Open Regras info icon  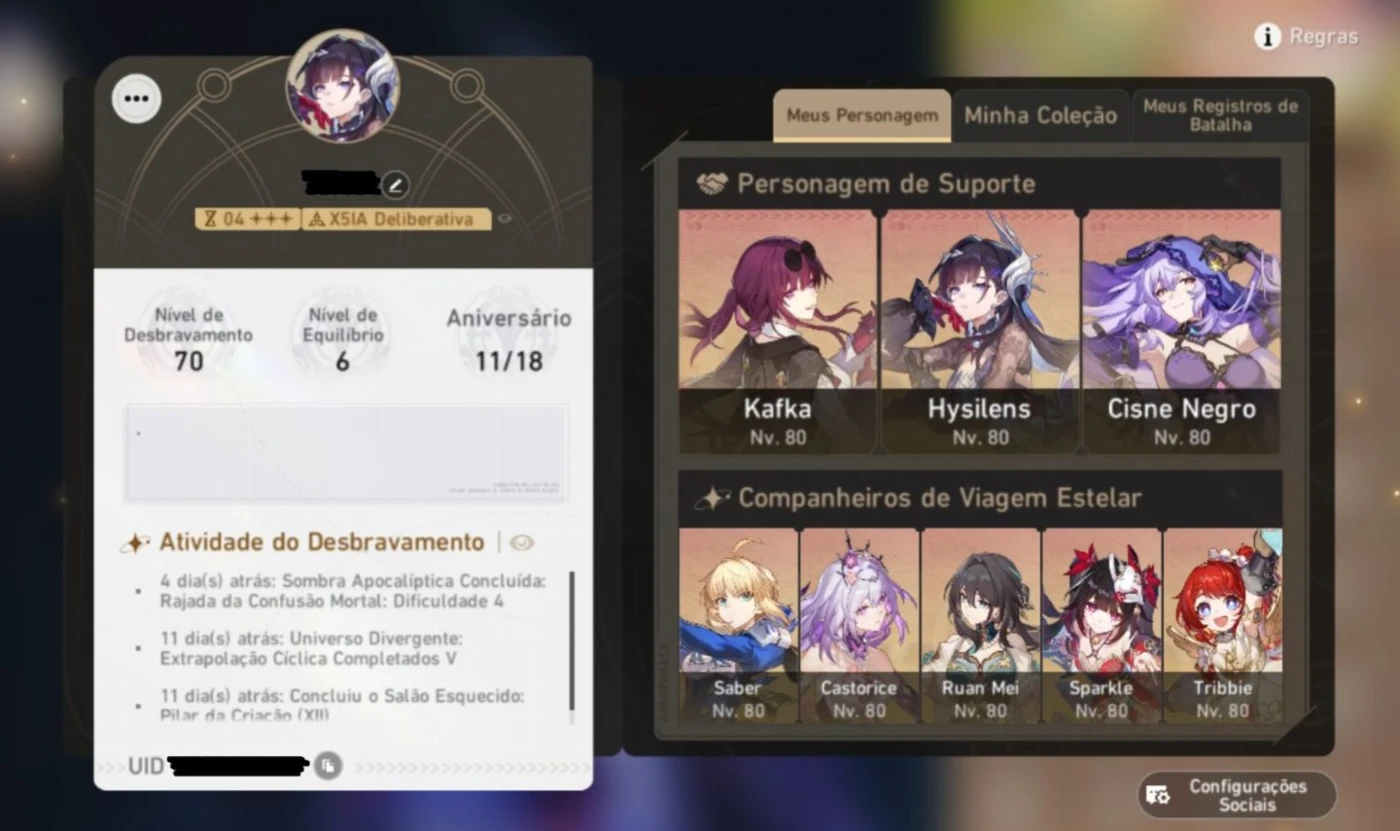1267,37
